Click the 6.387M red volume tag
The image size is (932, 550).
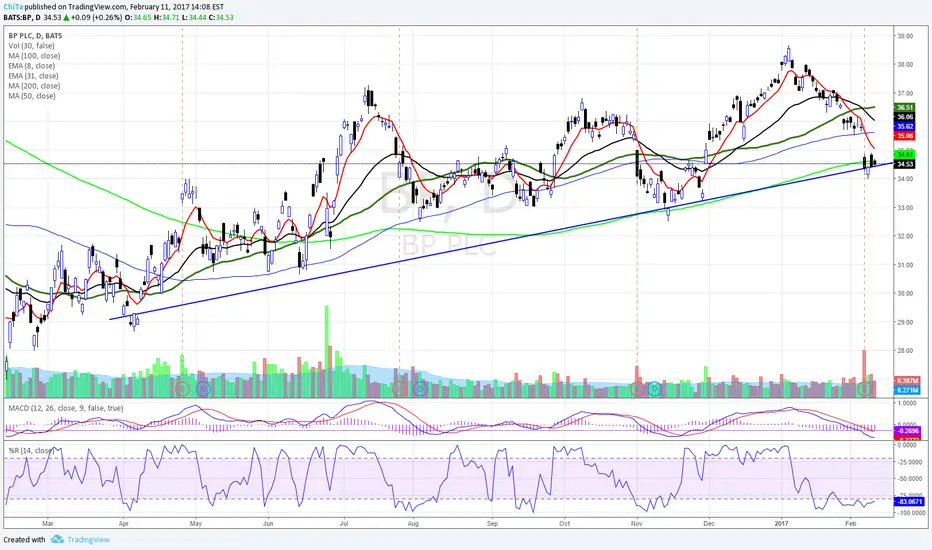click(x=907, y=381)
